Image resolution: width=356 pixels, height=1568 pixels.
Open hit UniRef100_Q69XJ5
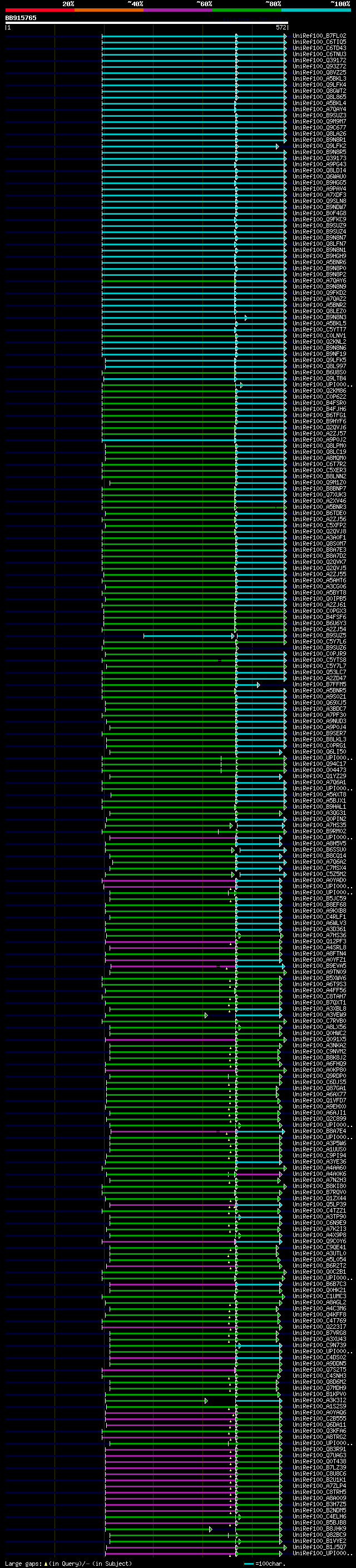319,703
